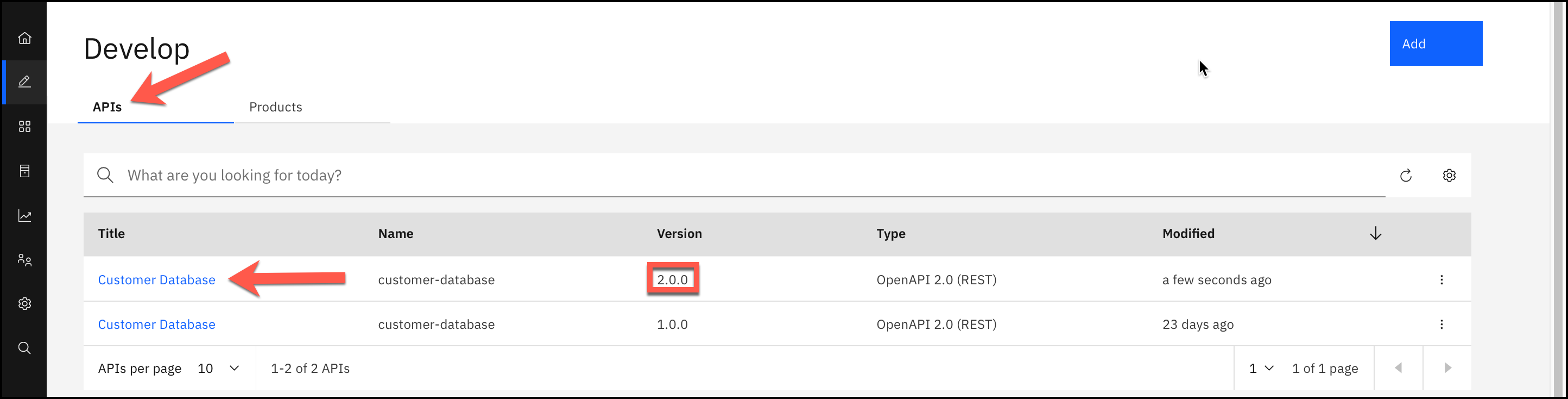This screenshot has width=1568, height=399.
Task: Switch to the Products tab
Action: pos(276,107)
